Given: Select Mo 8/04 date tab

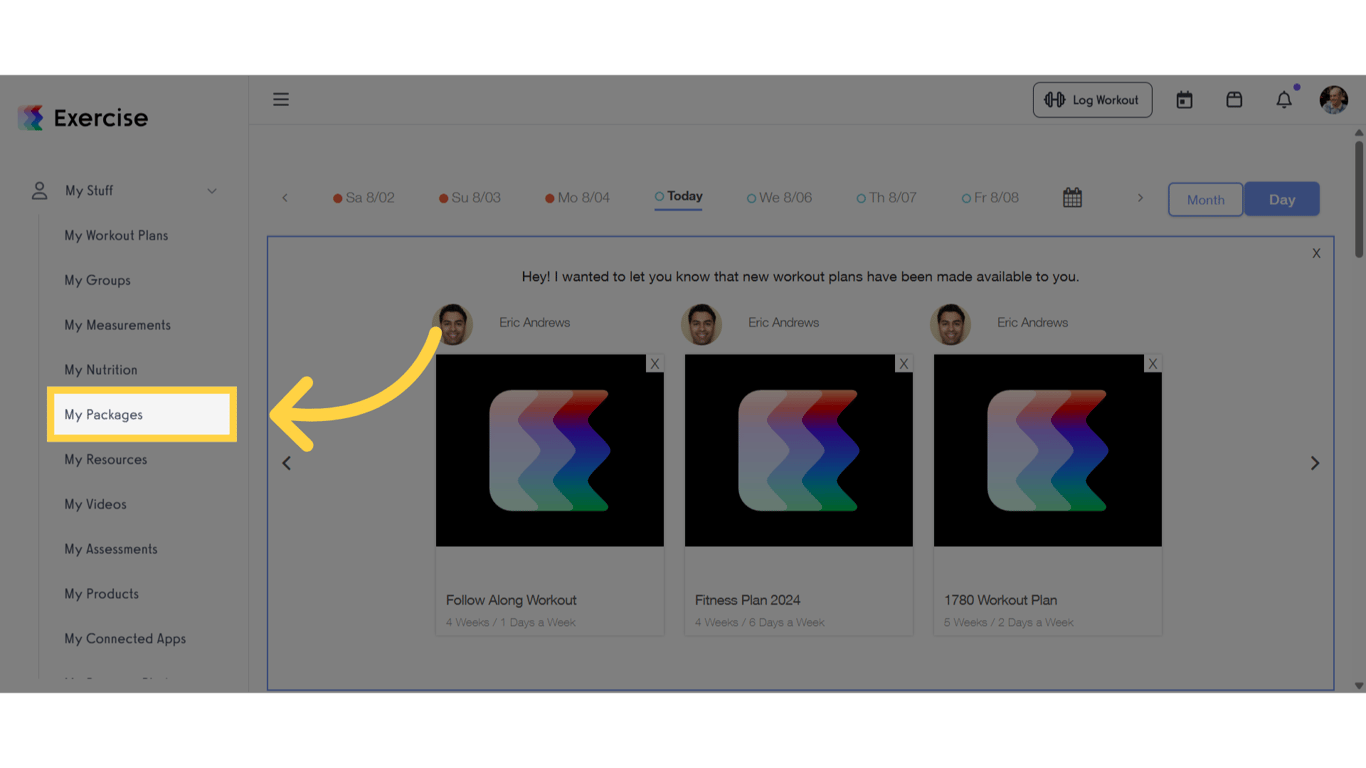Looking at the screenshot, I should (577, 198).
